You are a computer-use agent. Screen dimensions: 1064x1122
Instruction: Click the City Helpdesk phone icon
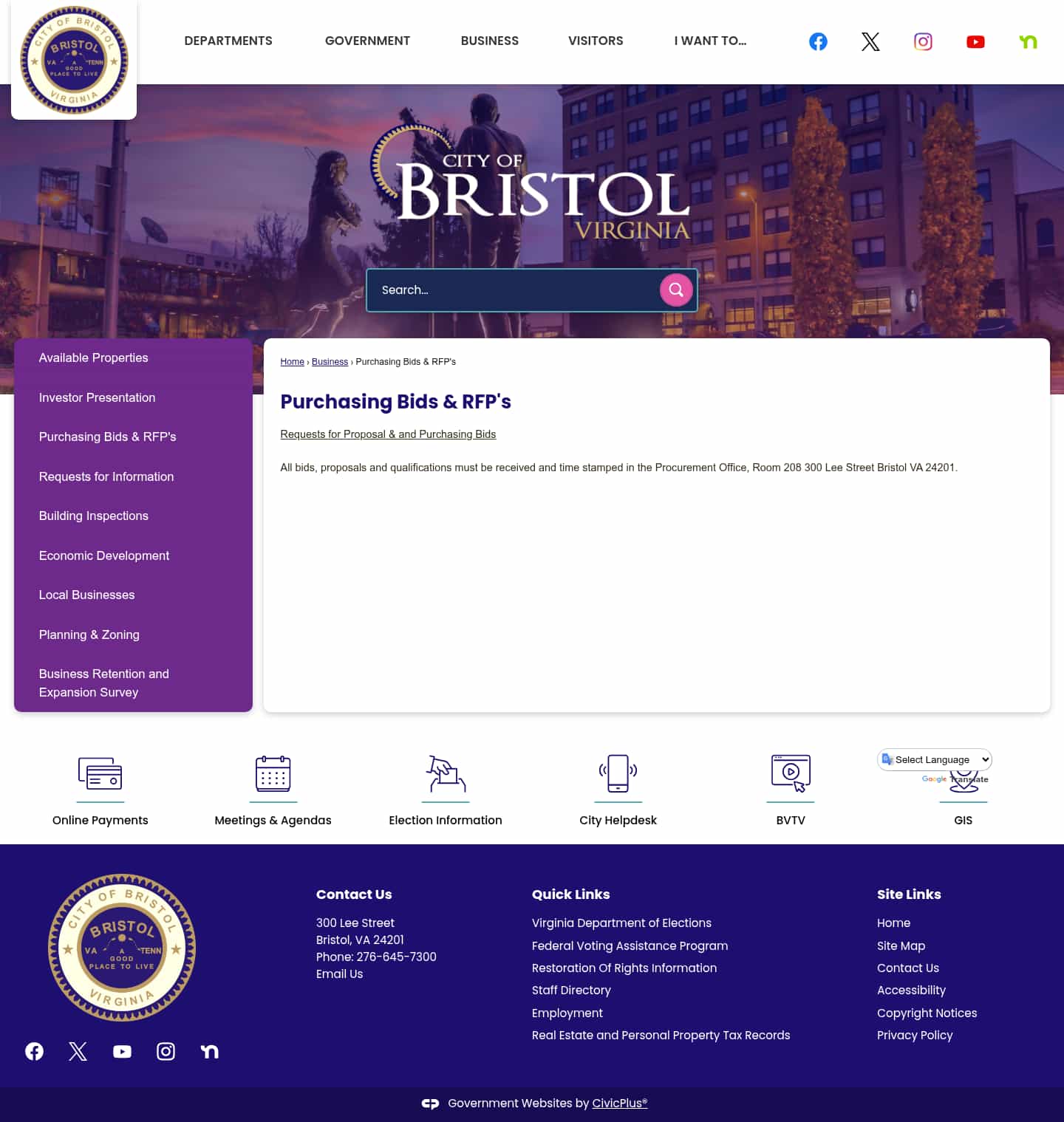tap(618, 773)
